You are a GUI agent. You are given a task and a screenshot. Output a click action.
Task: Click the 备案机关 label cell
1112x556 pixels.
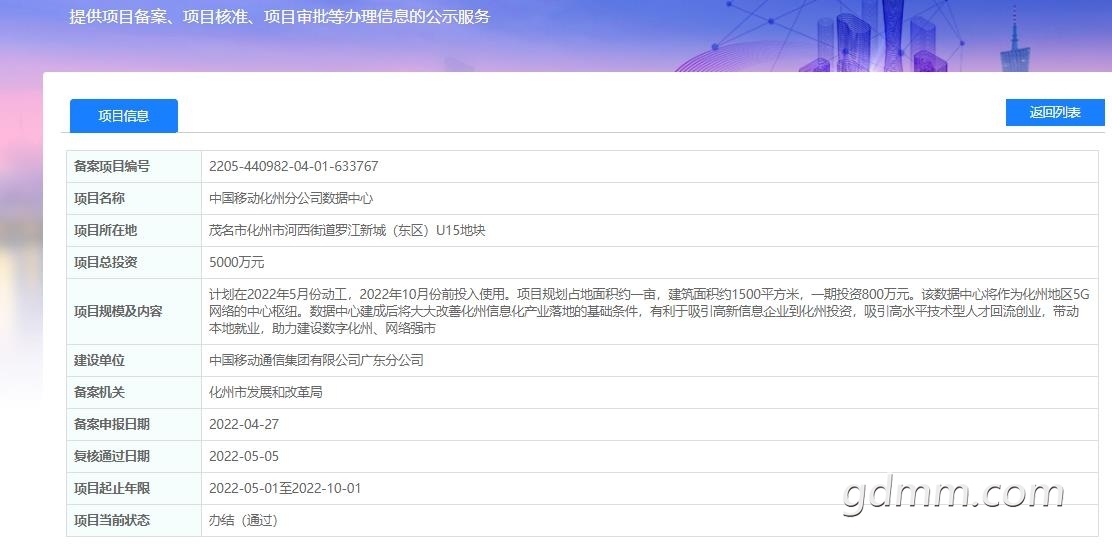click(x=134, y=392)
